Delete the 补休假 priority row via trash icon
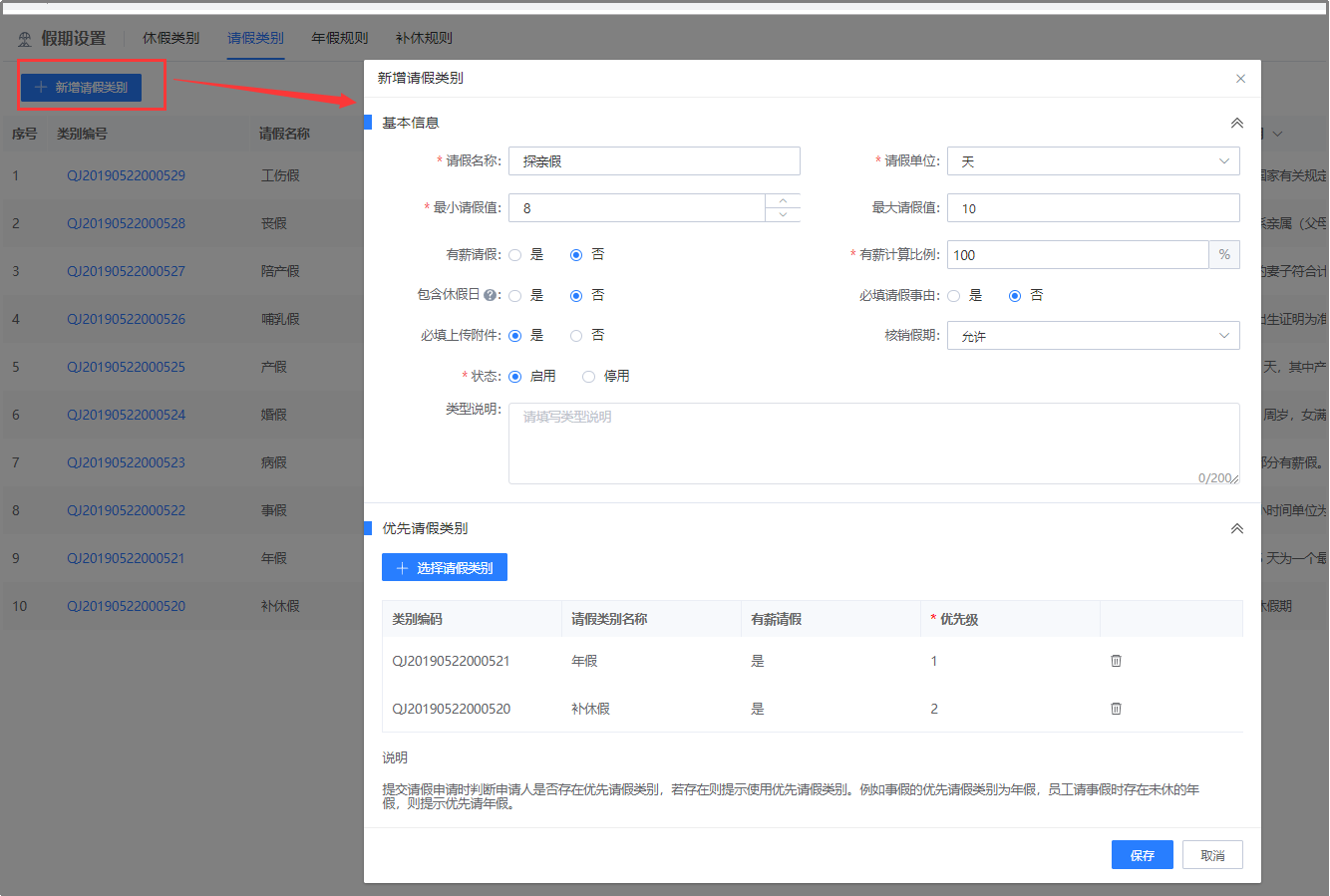Image resolution: width=1330 pixels, height=896 pixels. tap(1116, 709)
